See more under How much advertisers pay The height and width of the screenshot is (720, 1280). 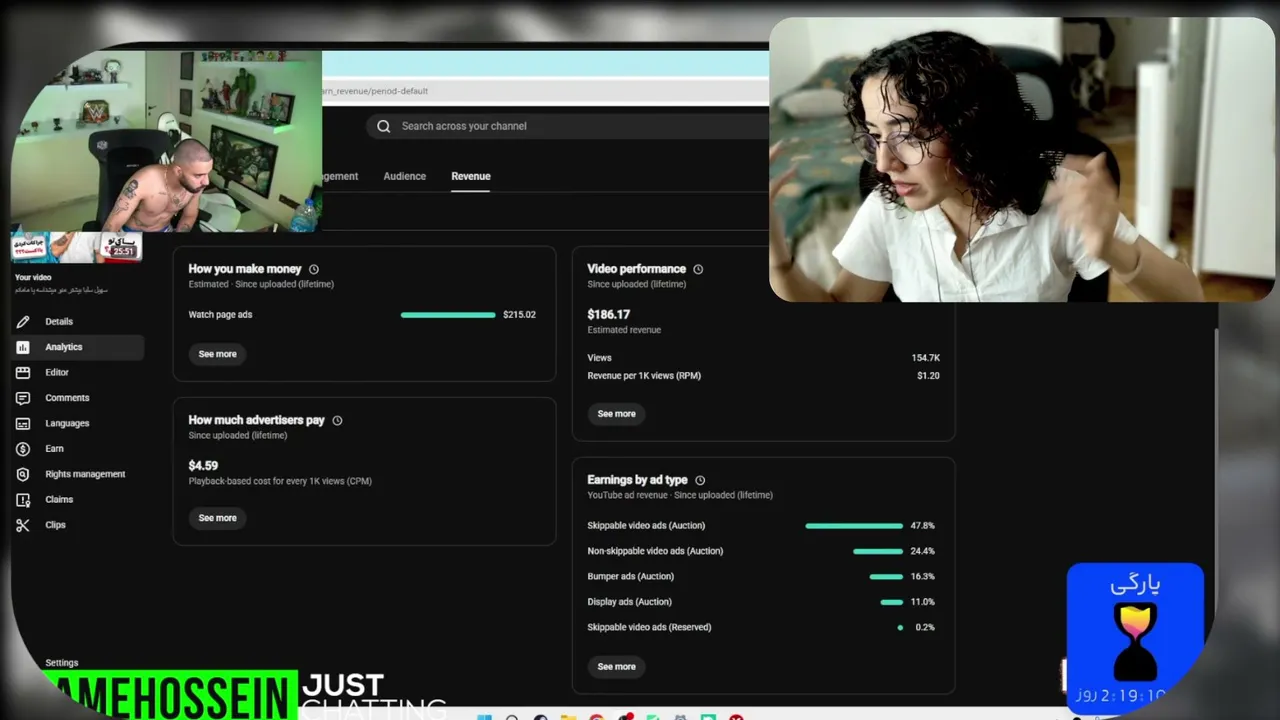(x=218, y=518)
